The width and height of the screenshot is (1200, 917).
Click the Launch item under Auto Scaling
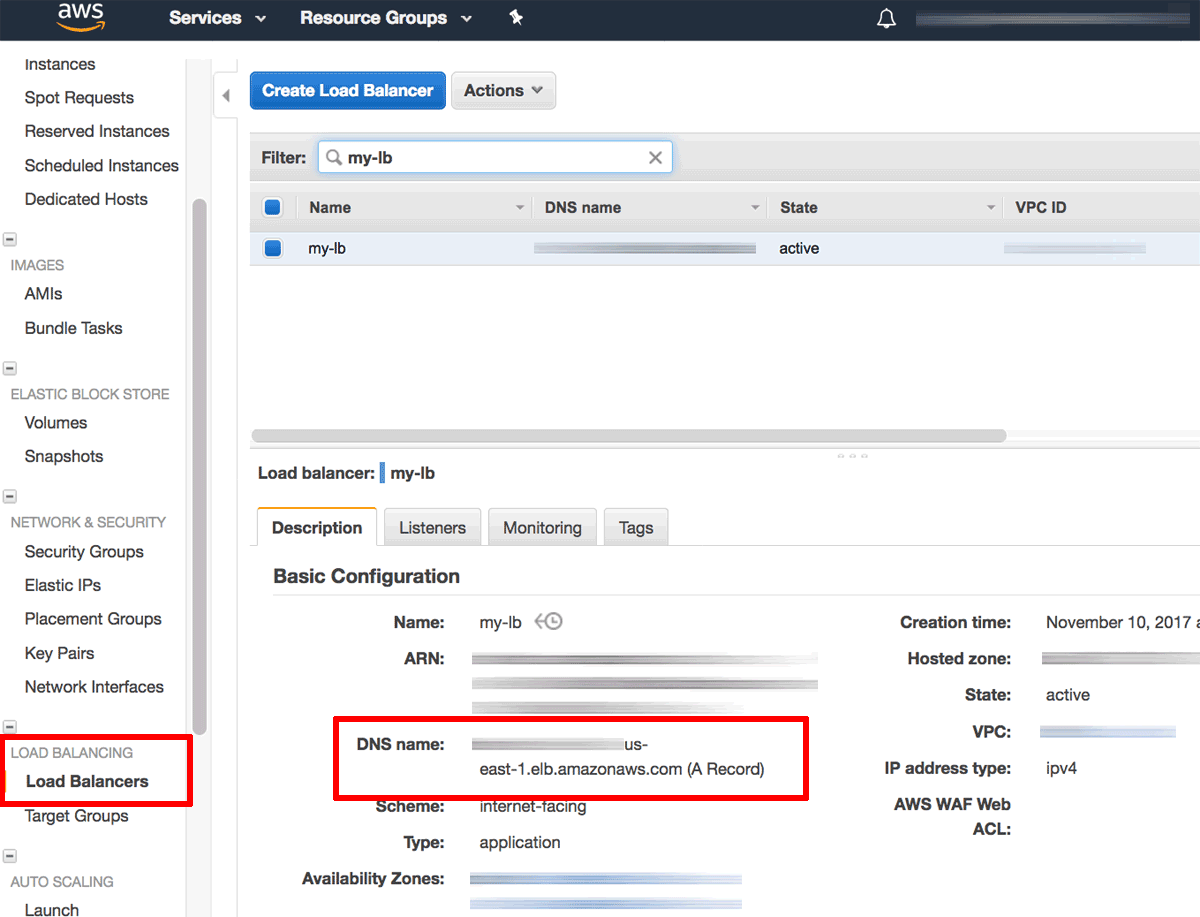[52, 909]
